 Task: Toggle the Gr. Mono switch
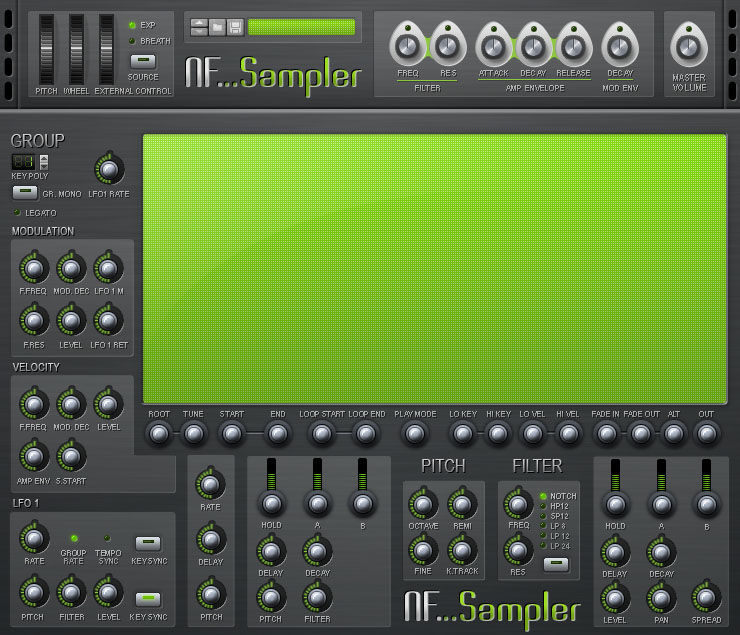click(25, 192)
